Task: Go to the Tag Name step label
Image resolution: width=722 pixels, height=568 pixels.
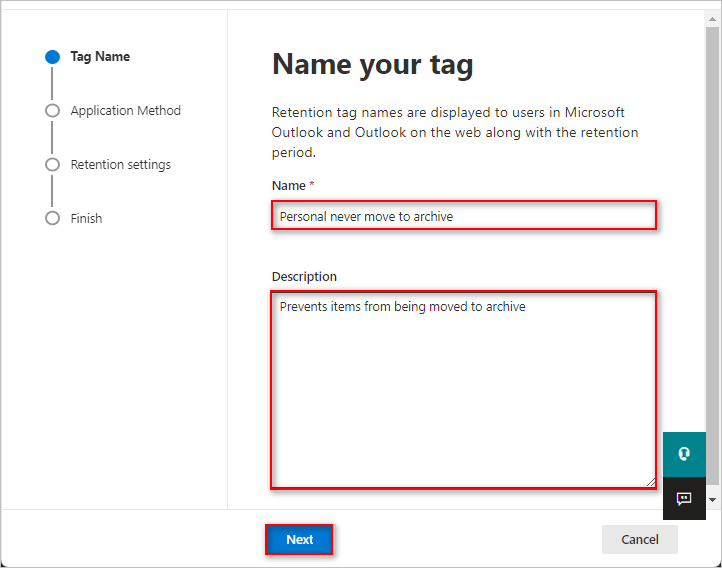Action: coord(100,57)
